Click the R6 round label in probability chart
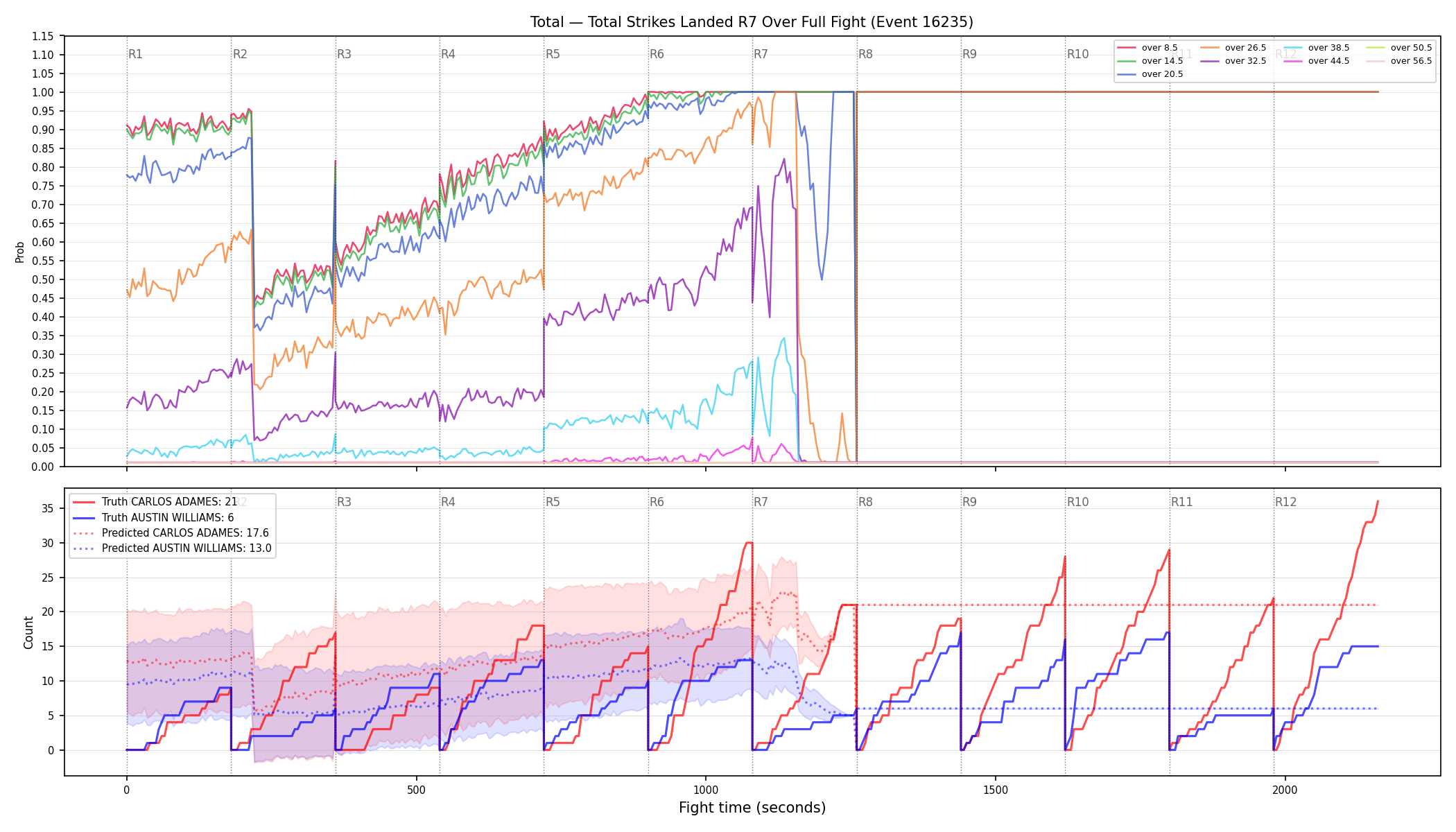1456x832 pixels. tap(657, 54)
